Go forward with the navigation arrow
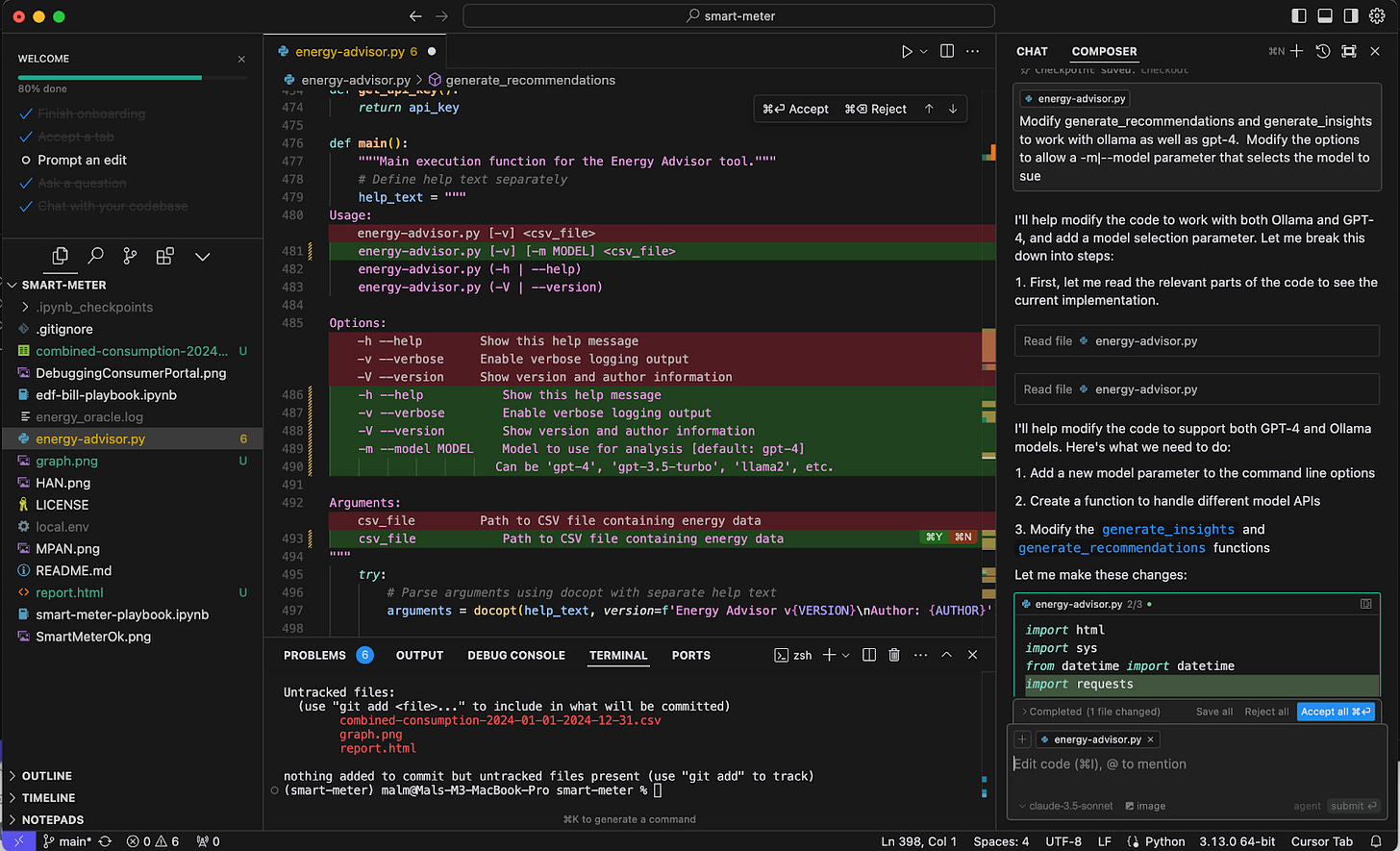The image size is (1400, 851). [441, 16]
